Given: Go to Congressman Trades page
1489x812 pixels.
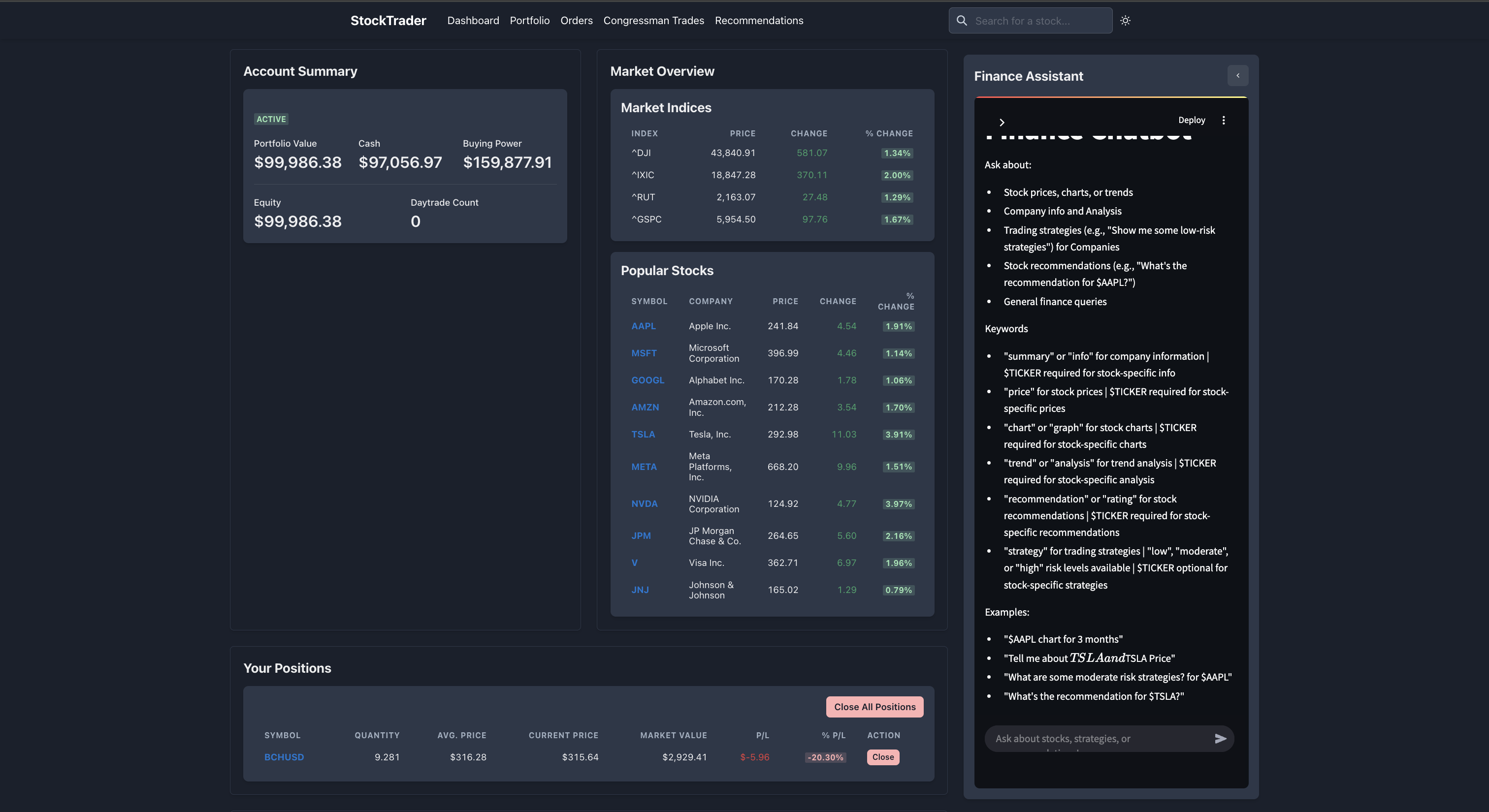Looking at the screenshot, I should pyautogui.click(x=653, y=21).
